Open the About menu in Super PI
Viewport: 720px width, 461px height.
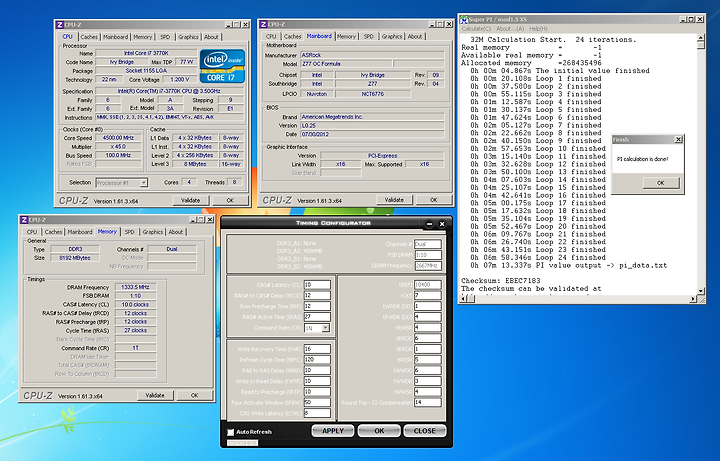point(510,28)
